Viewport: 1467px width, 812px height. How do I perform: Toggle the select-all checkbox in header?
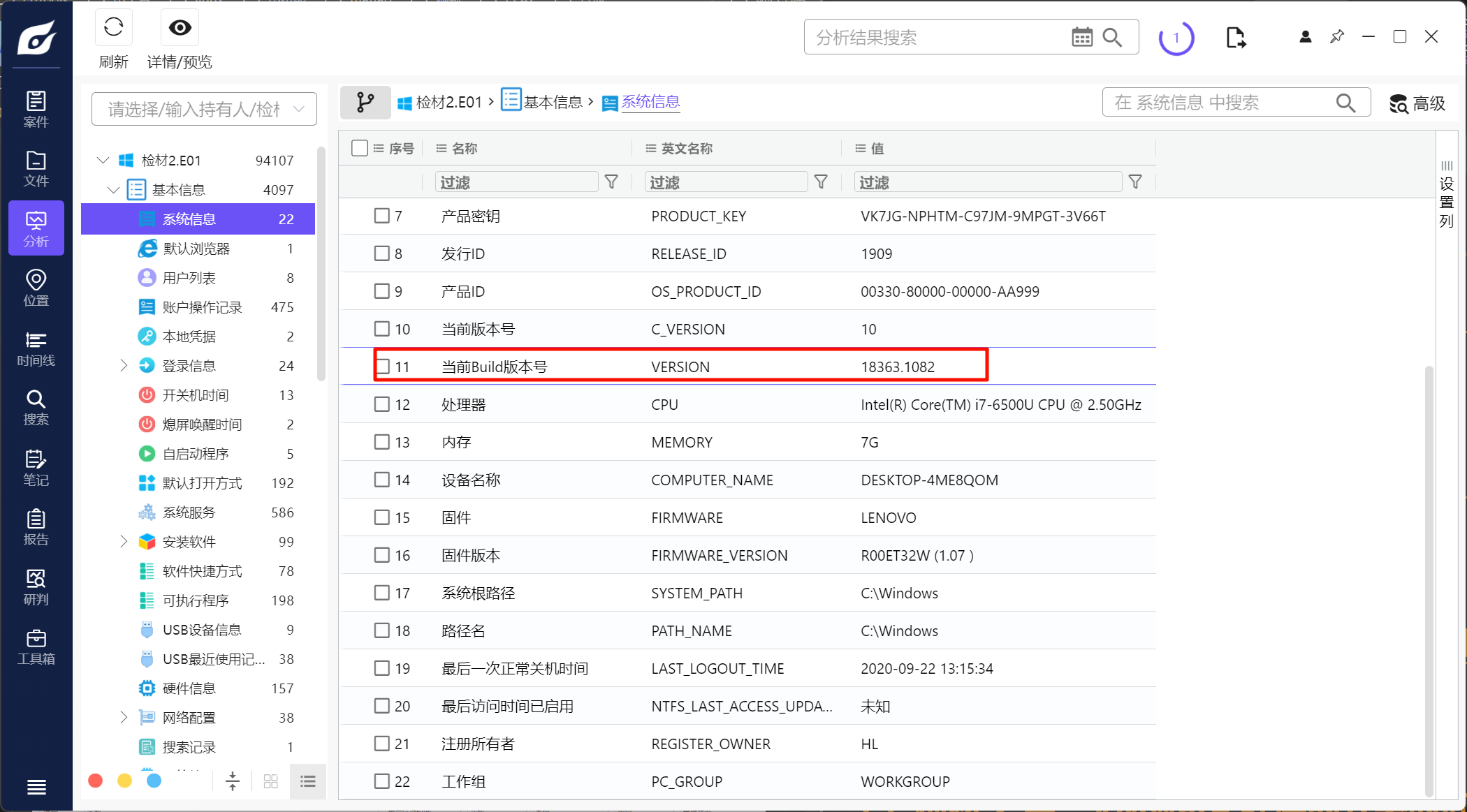(360, 148)
